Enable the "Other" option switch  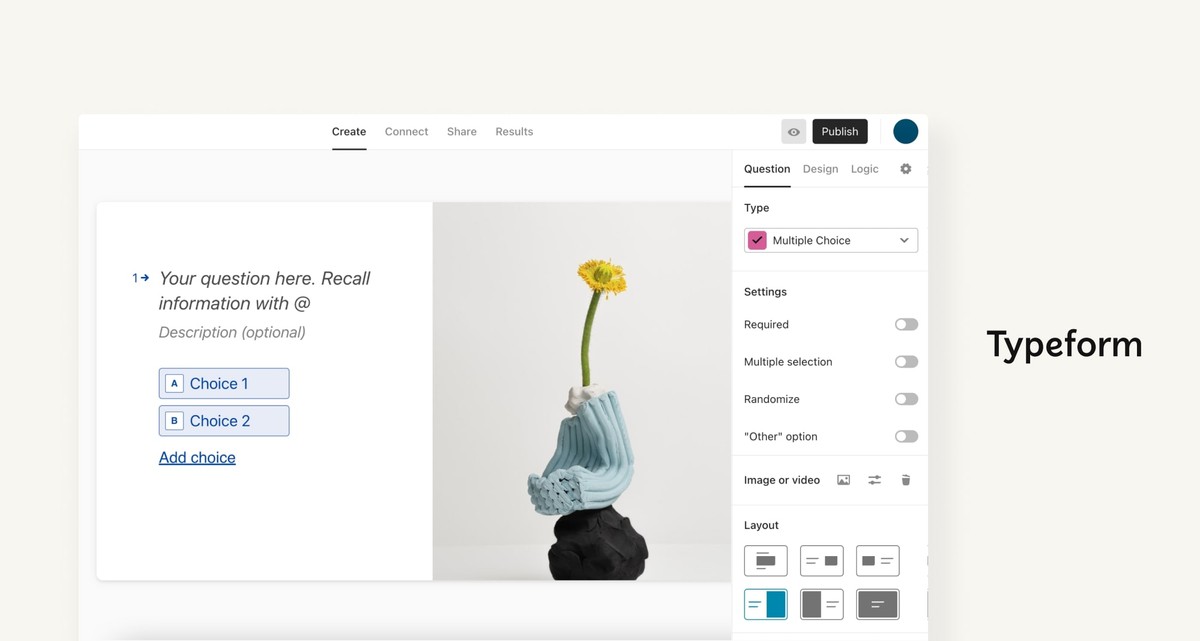pos(906,437)
